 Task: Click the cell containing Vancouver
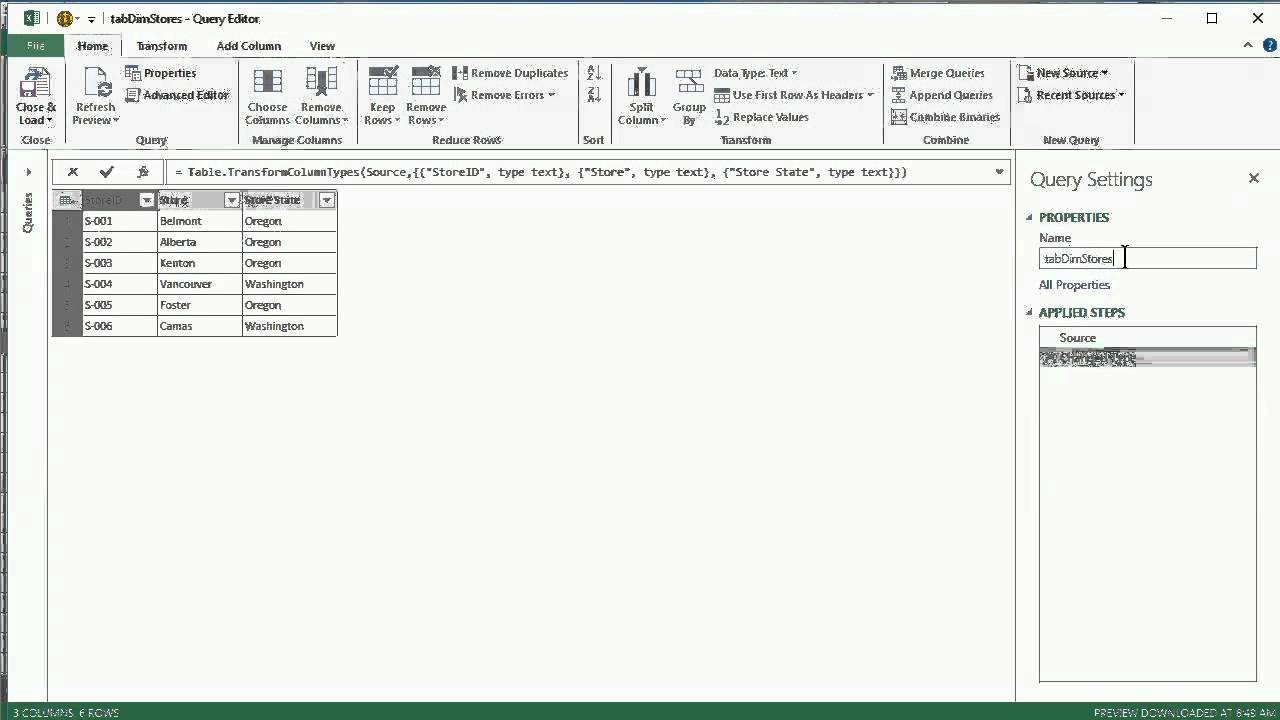(199, 284)
